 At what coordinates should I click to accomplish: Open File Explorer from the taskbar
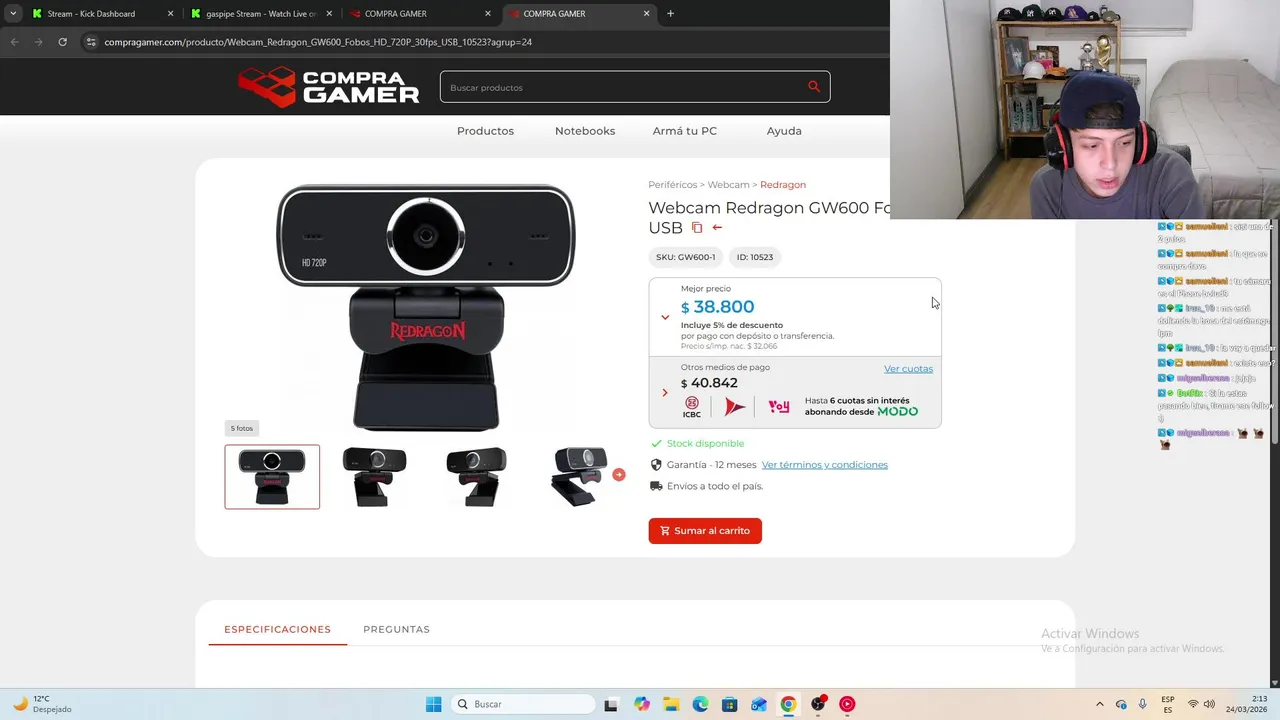(671, 704)
